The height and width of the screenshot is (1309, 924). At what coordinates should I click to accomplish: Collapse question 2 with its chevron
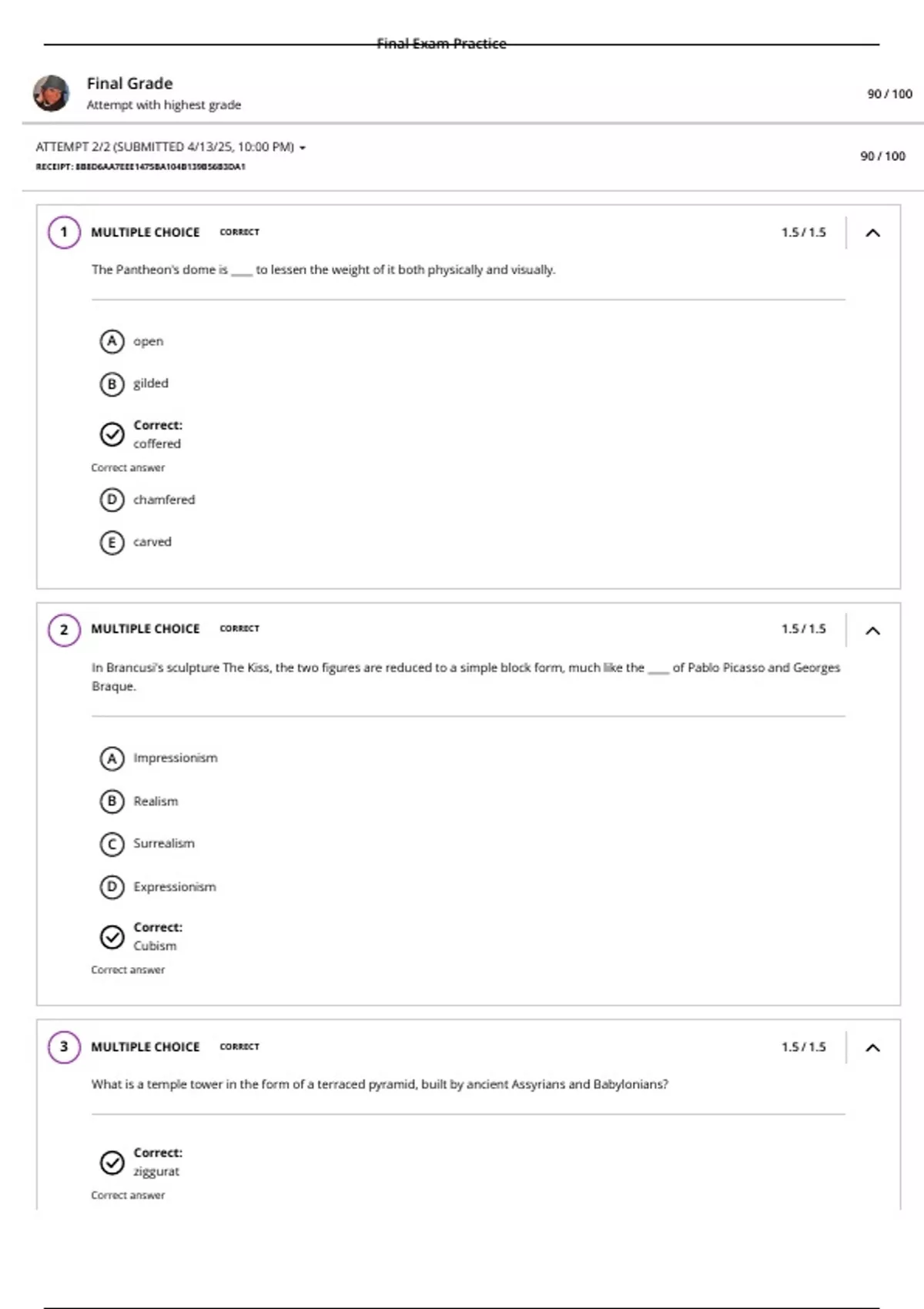(x=872, y=631)
